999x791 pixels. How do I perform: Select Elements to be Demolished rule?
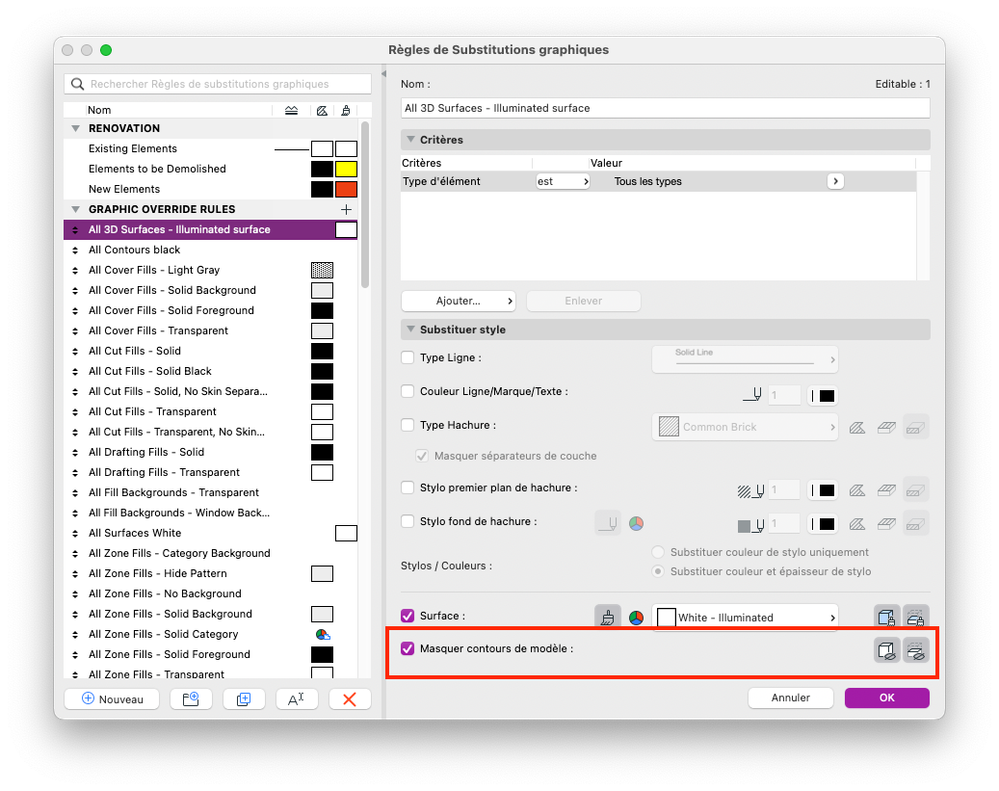click(211, 169)
